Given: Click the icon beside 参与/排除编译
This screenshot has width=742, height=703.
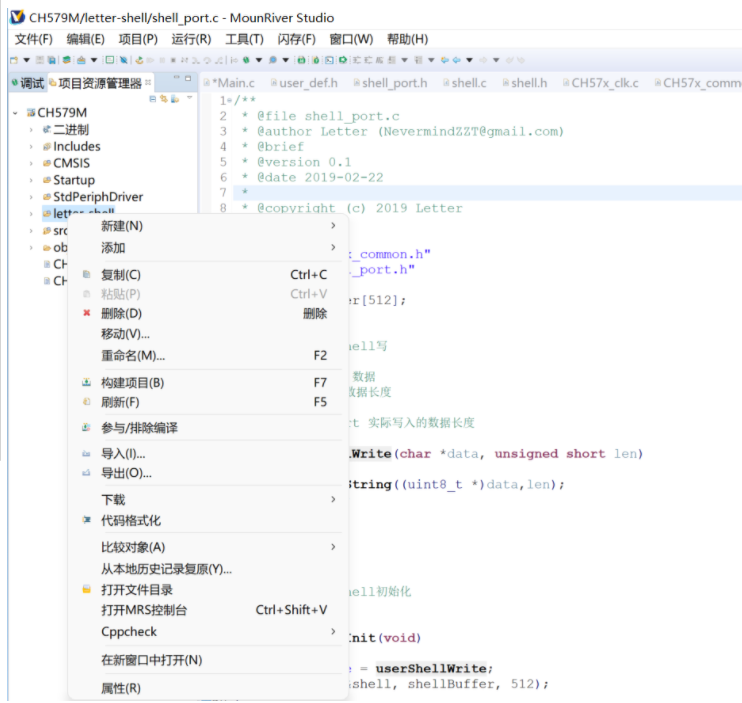Looking at the screenshot, I should 87,427.
